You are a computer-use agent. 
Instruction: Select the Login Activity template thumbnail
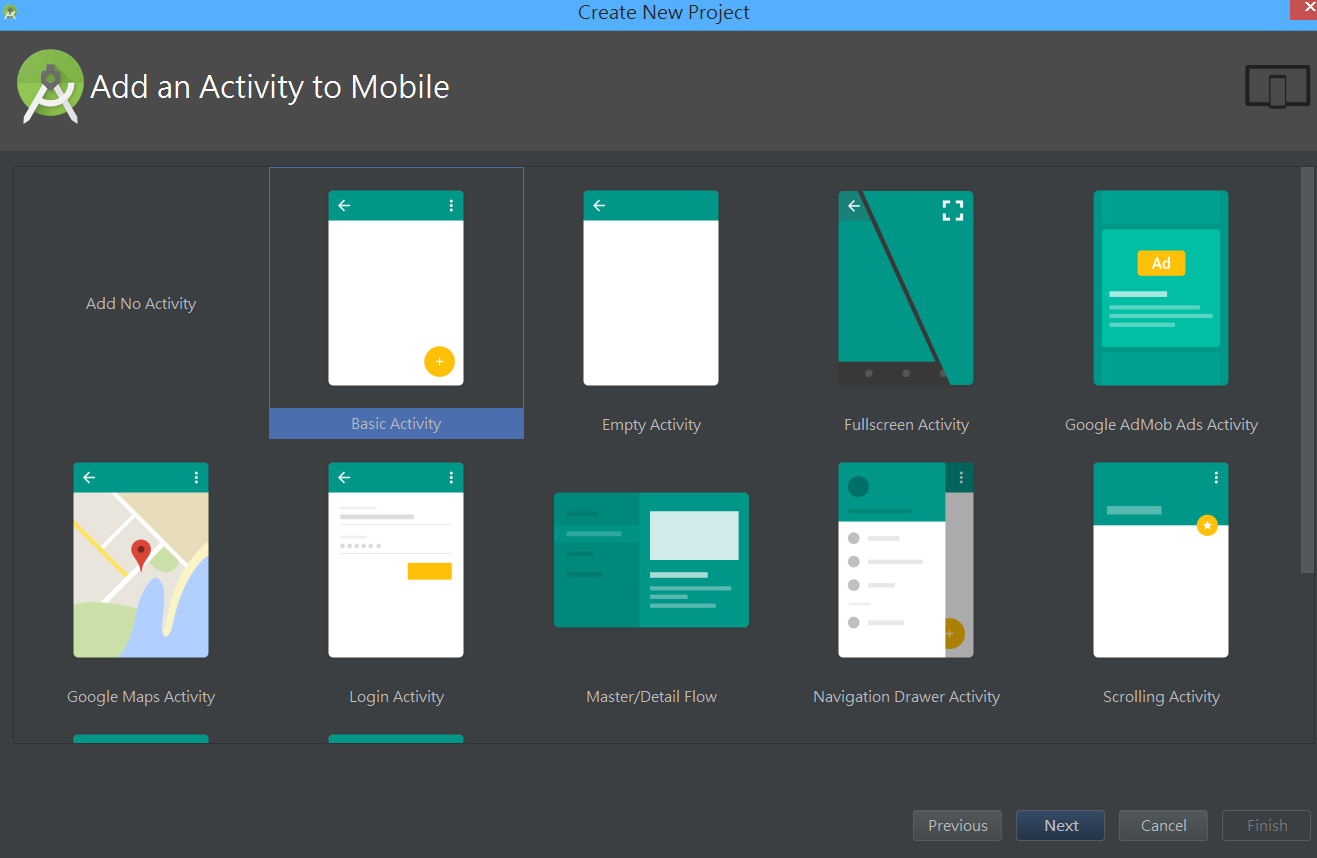(396, 560)
